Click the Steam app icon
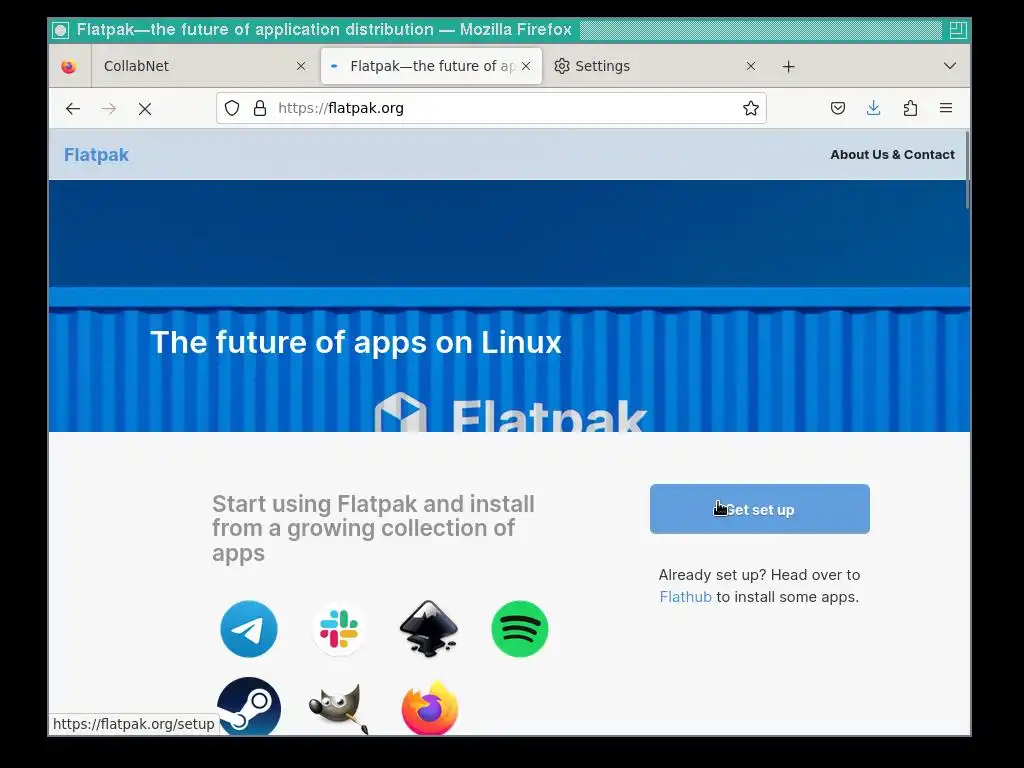This screenshot has width=1024, height=768. point(249,707)
